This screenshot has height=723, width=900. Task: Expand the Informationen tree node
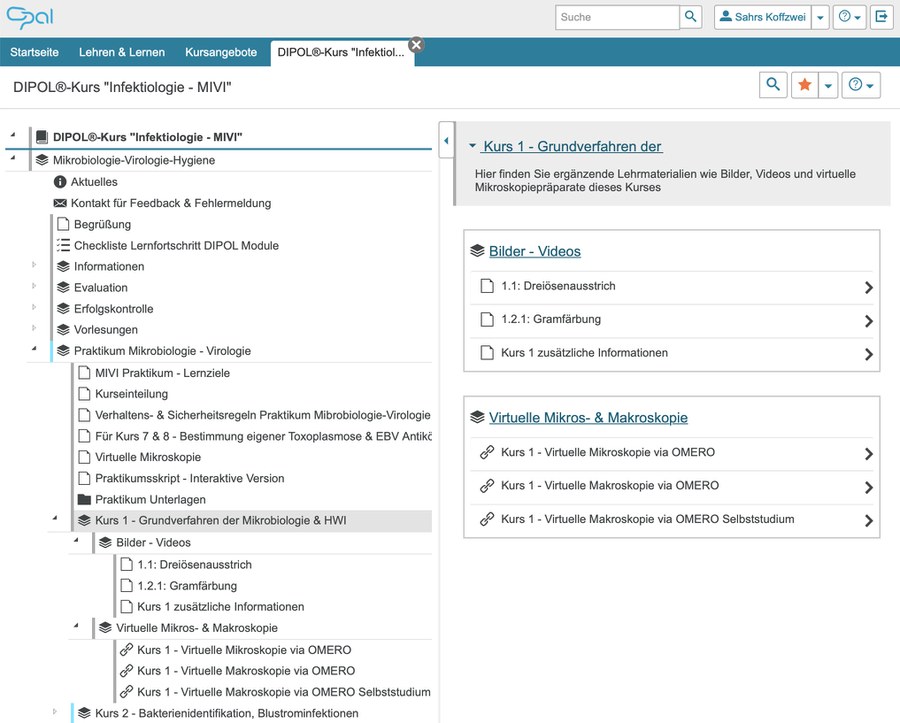[33, 266]
